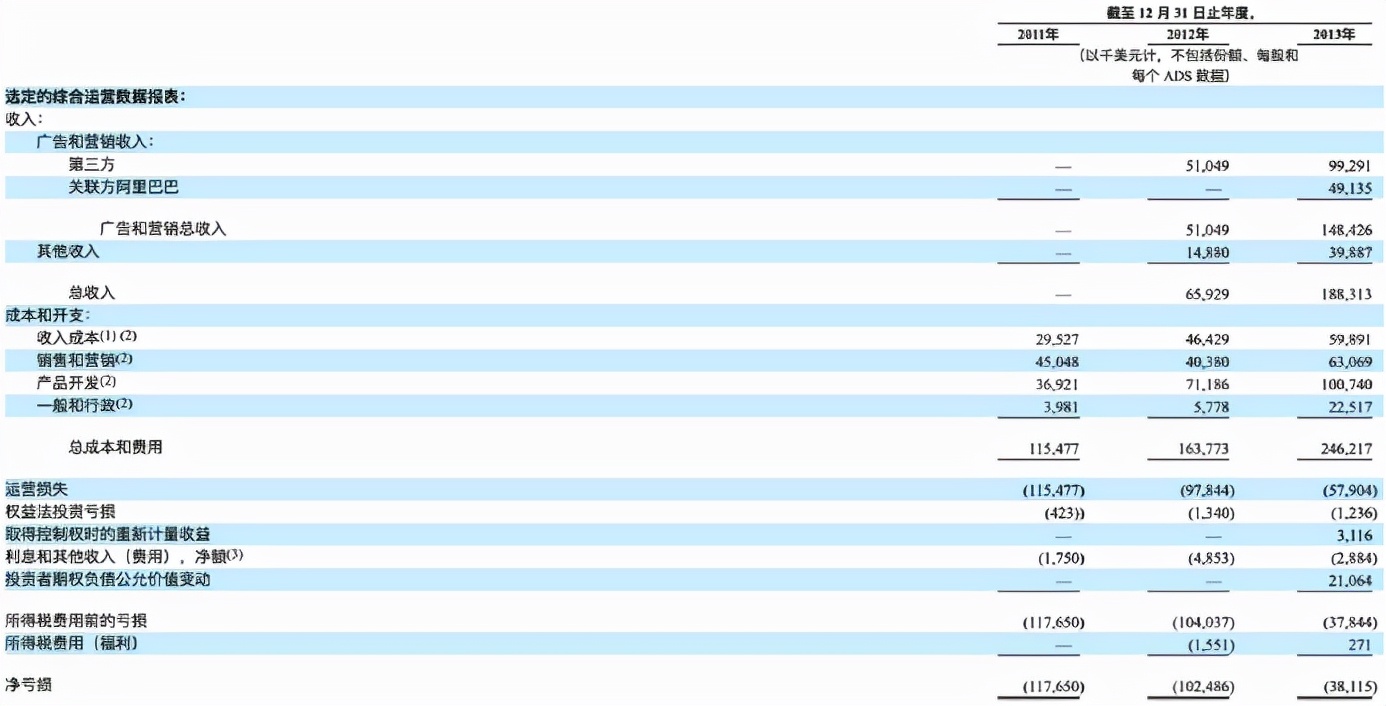Click the 2011 权益法投资亏损 value (423)

click(x=1064, y=513)
